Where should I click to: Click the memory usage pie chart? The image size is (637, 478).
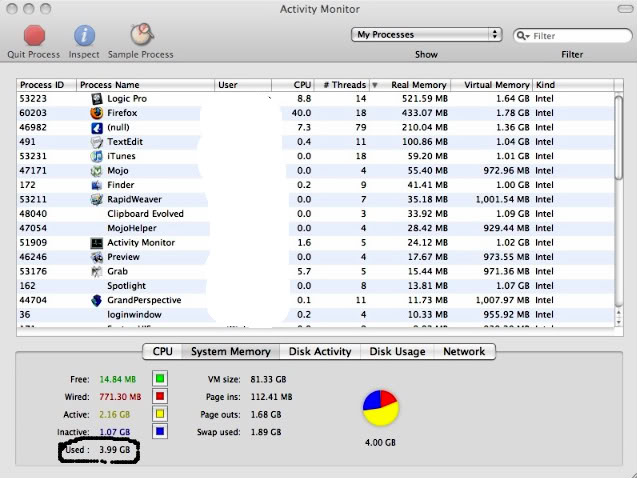click(381, 408)
